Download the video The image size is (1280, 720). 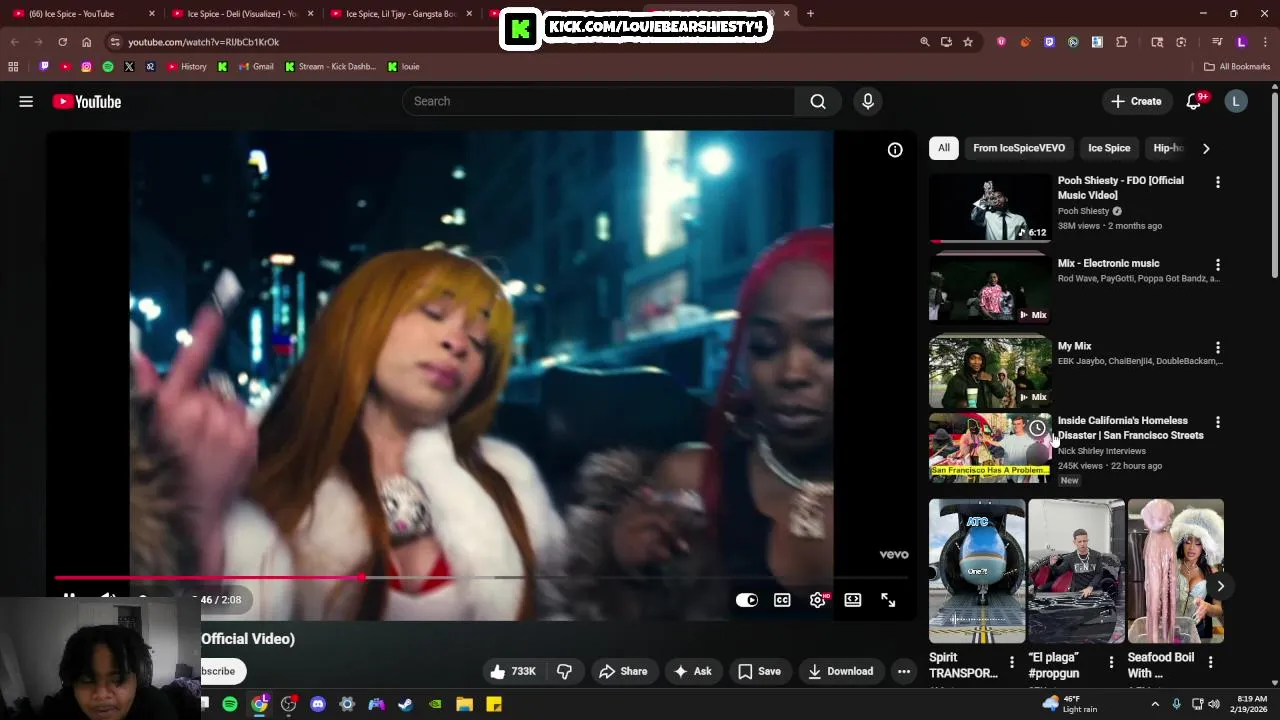tap(840, 671)
